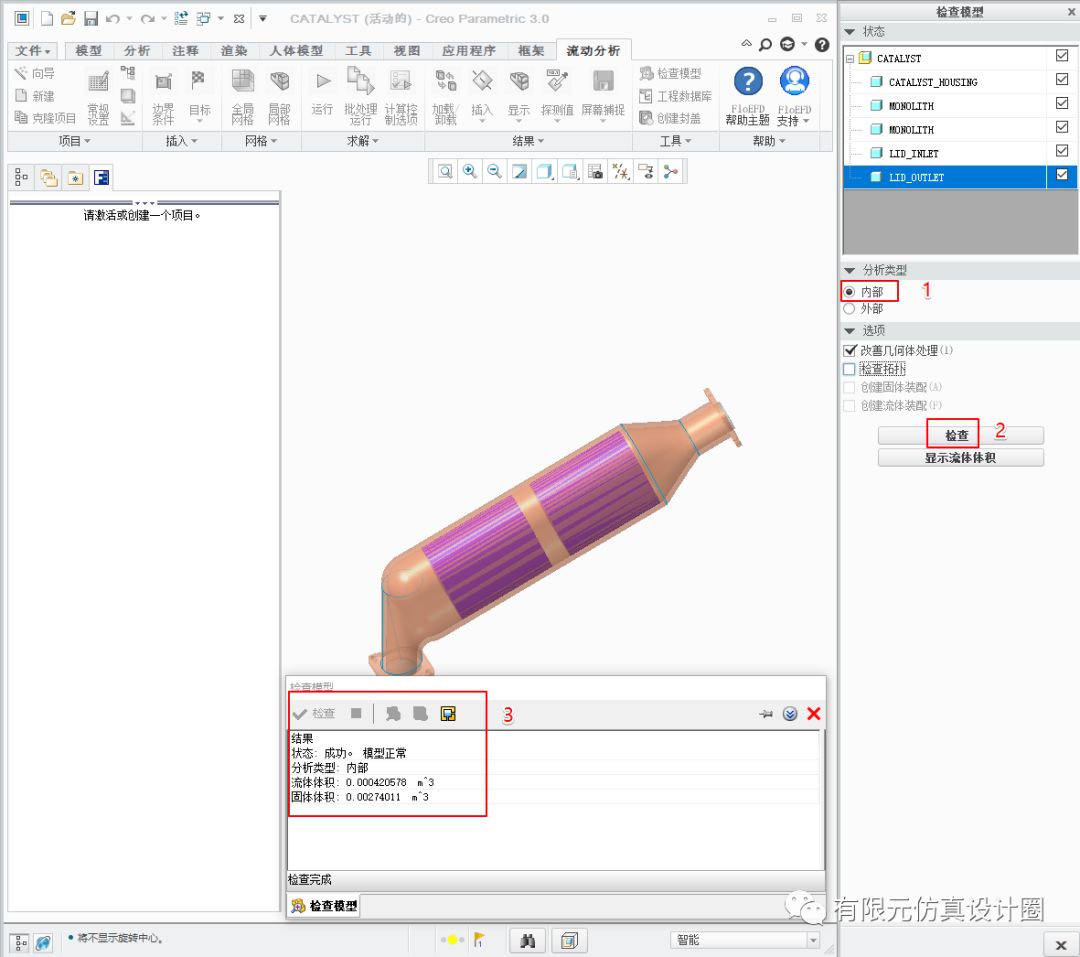The image size is (1080, 957).
Task: Select CATALYST_HOUSING in component tree
Action: click(932, 82)
